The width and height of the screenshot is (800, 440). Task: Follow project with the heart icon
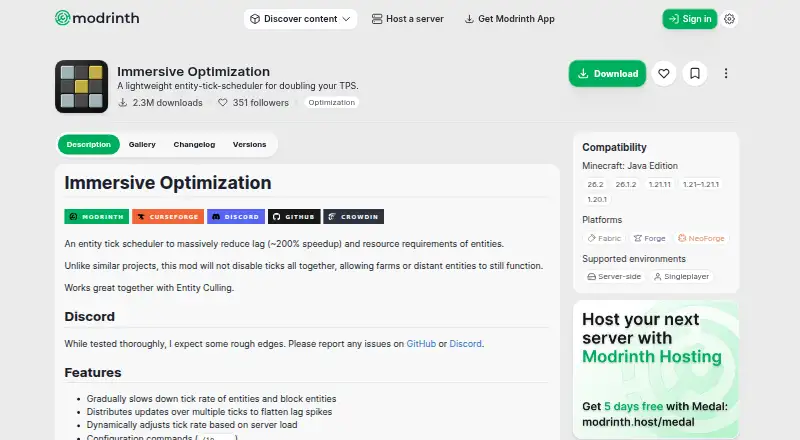click(x=663, y=74)
